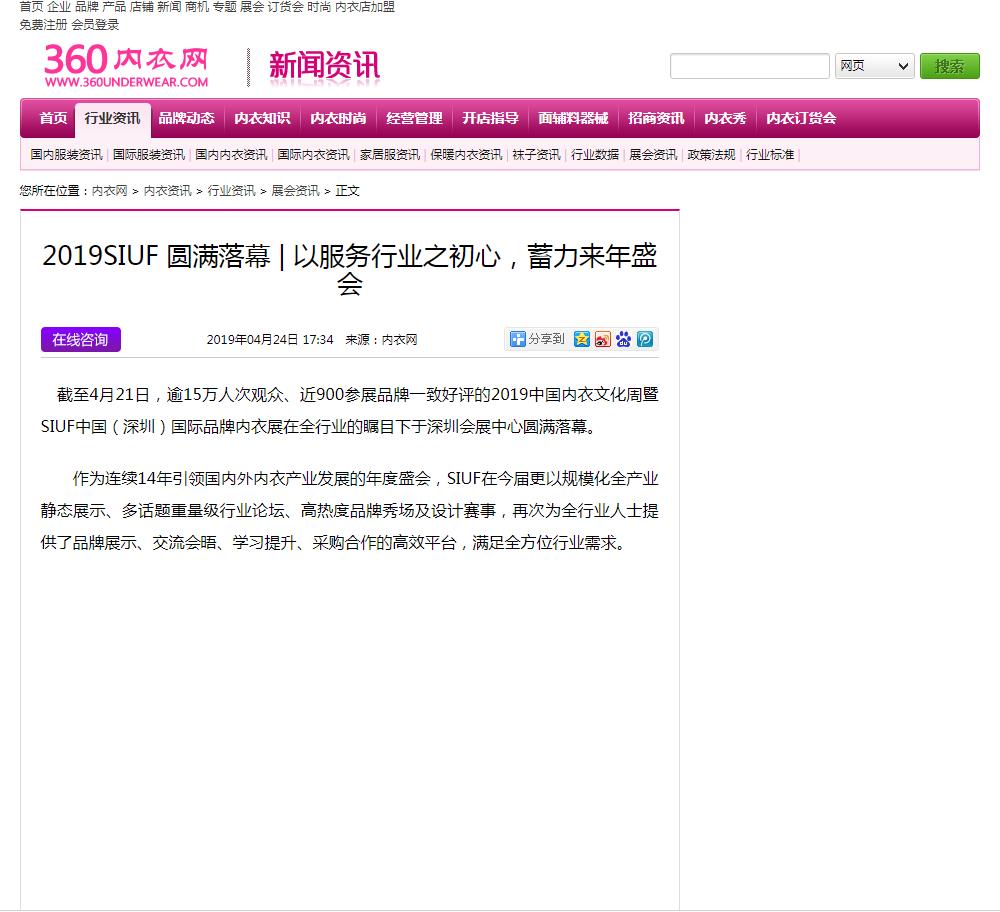
Task: Click the paragraph starting 作为连续14年
Action: click(349, 511)
